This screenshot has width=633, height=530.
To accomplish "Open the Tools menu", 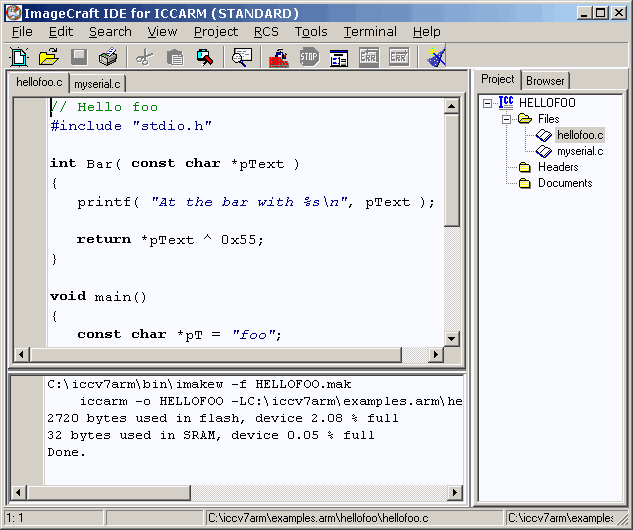I will tap(311, 31).
